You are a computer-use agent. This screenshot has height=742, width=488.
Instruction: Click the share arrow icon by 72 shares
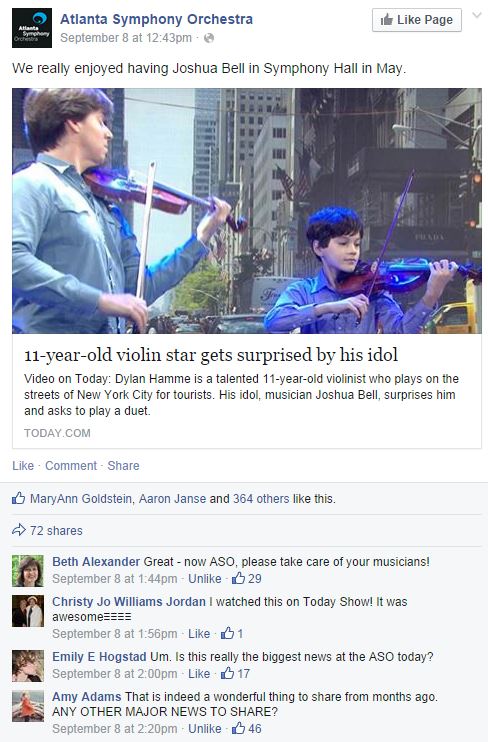click(18, 530)
